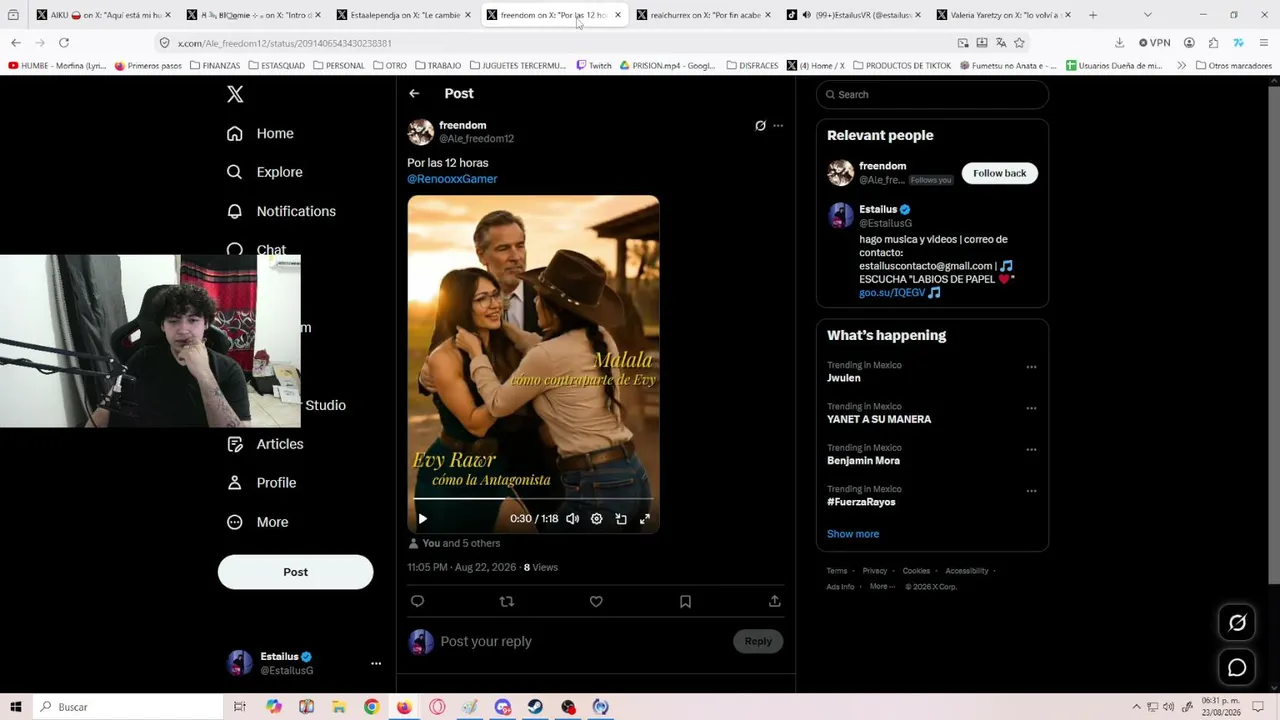
Task: Click the VPN toolbar button
Action: click(1155, 43)
